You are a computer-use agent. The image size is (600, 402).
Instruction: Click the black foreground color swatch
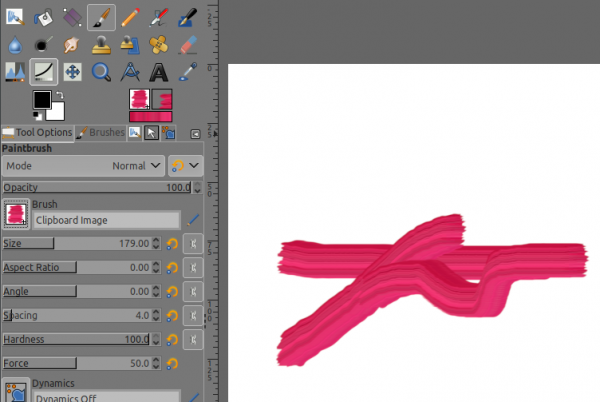[42, 100]
